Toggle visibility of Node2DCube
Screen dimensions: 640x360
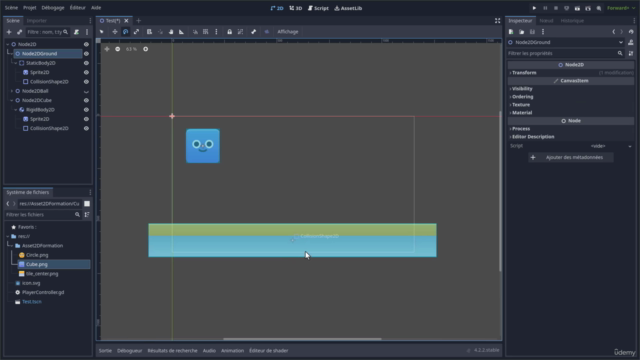pos(86,100)
